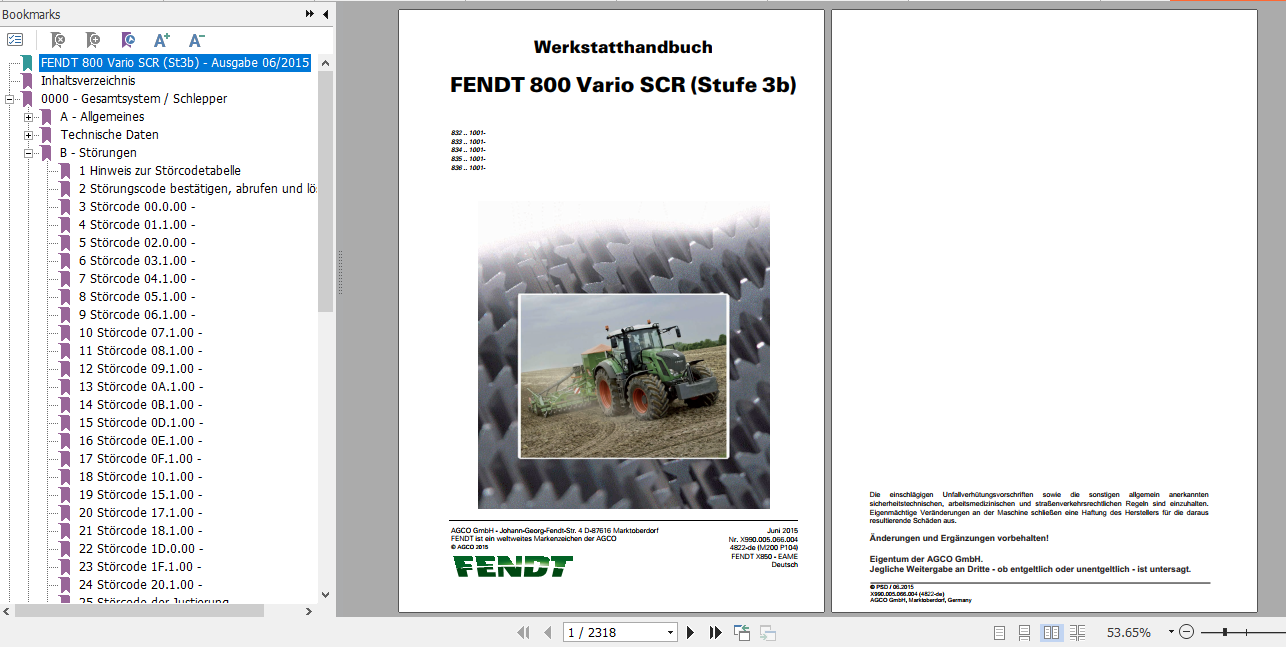The image size is (1286, 647).
Task: Expand the A - Allgemeines bookmark
Action: [x=30, y=117]
